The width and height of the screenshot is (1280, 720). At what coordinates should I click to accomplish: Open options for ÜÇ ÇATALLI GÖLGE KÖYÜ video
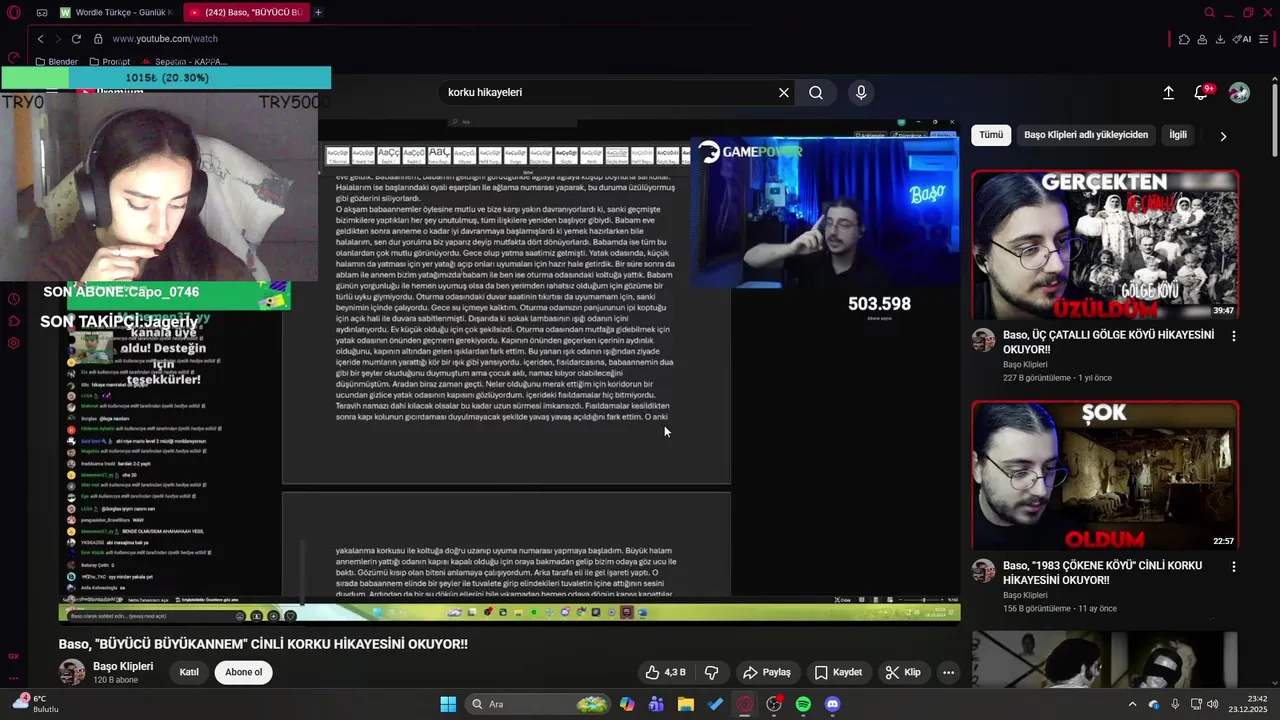coord(1234,337)
